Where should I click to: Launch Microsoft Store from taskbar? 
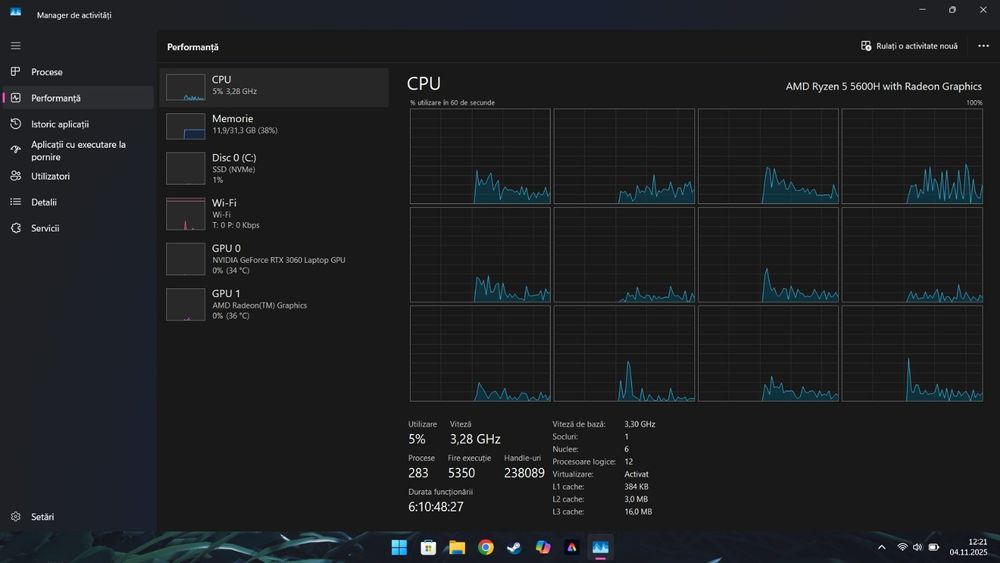428,547
